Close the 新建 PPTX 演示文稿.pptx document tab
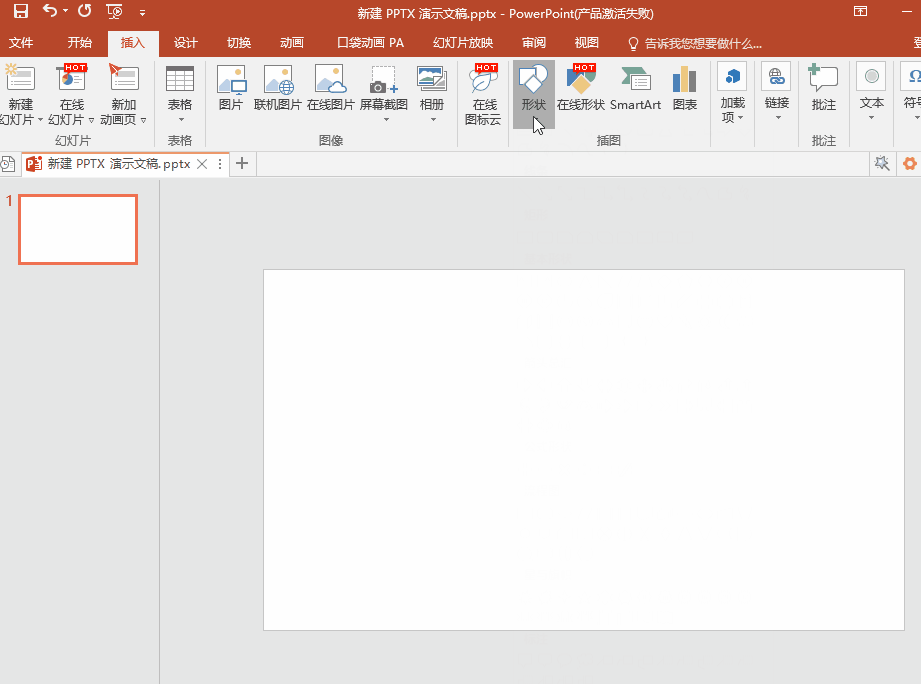 click(202, 164)
